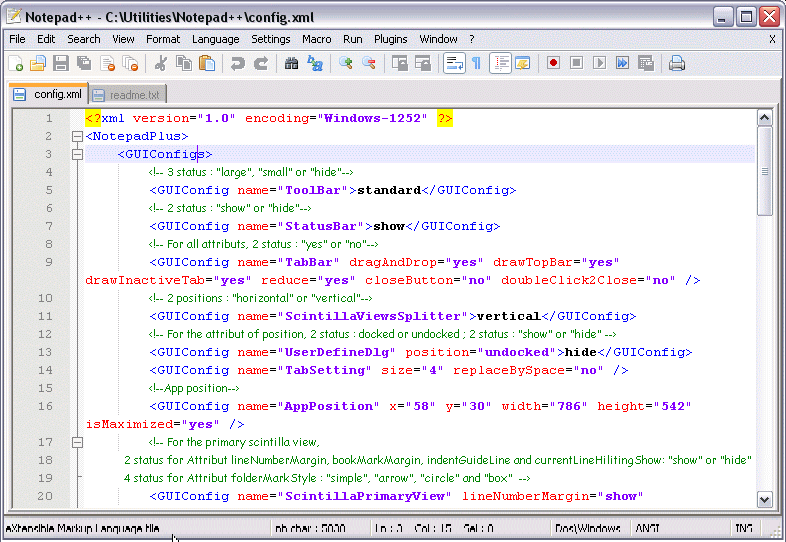This screenshot has height=542, width=786.
Task: Collapse the comment fold on line 17
Action: pos(77,442)
